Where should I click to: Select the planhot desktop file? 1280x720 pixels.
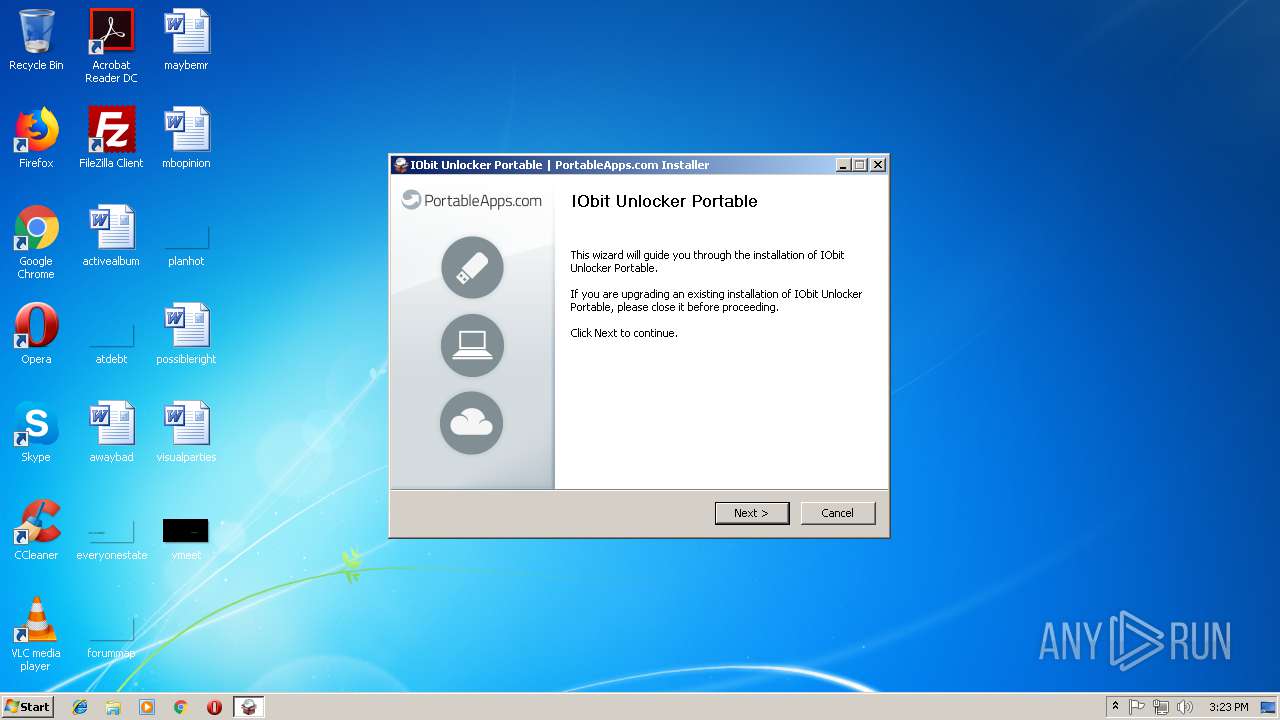(x=186, y=246)
